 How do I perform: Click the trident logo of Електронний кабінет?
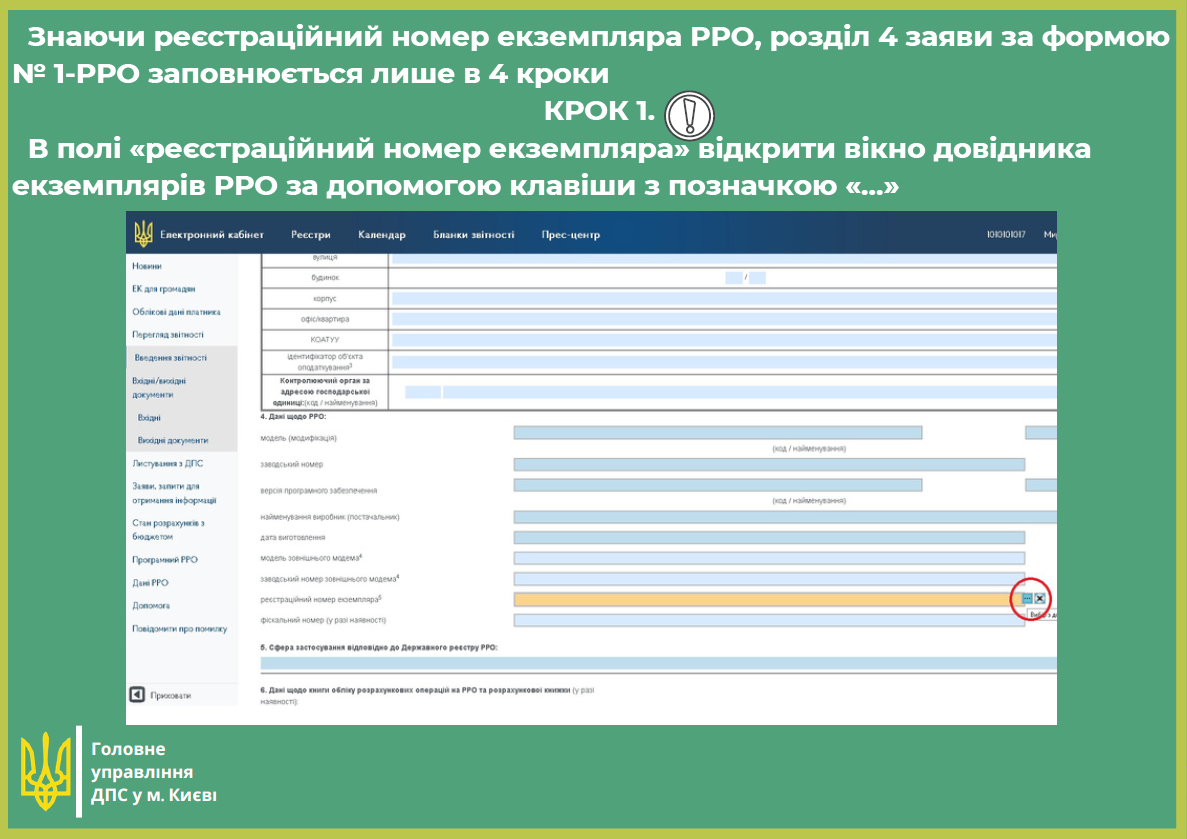[143, 234]
